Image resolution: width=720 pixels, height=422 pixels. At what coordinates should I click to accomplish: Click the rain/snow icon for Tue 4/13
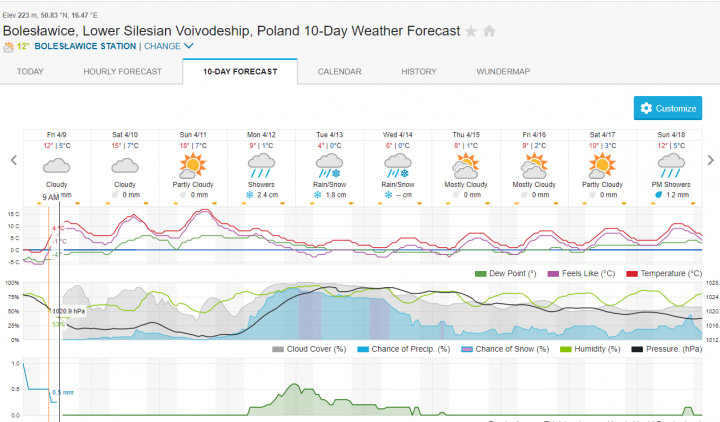tap(329, 162)
